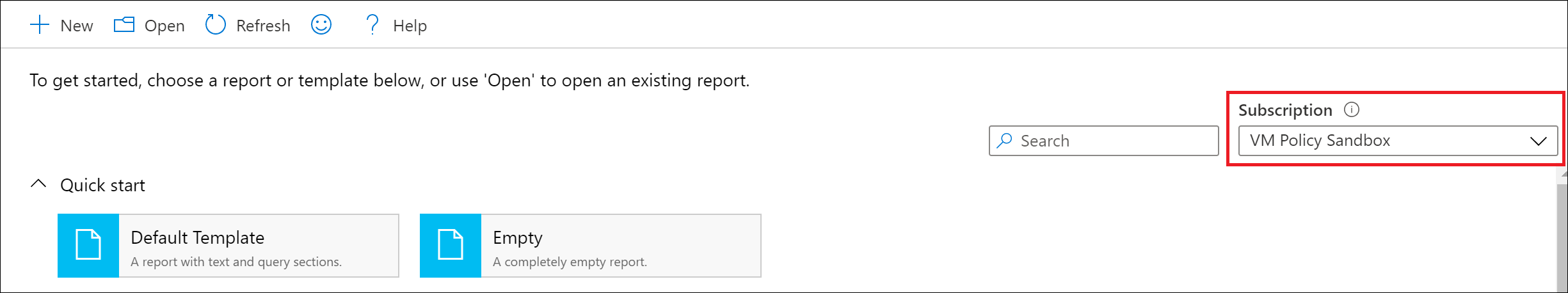
Task: Open the VM Policy Sandbox subscription dropdown
Action: pyautogui.click(x=1398, y=141)
